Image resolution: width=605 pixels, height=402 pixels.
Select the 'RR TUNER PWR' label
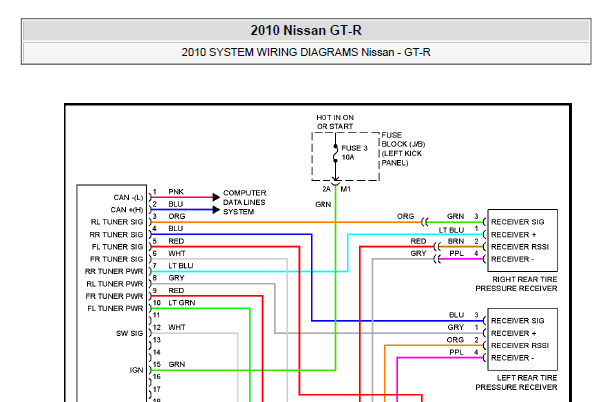114,272
